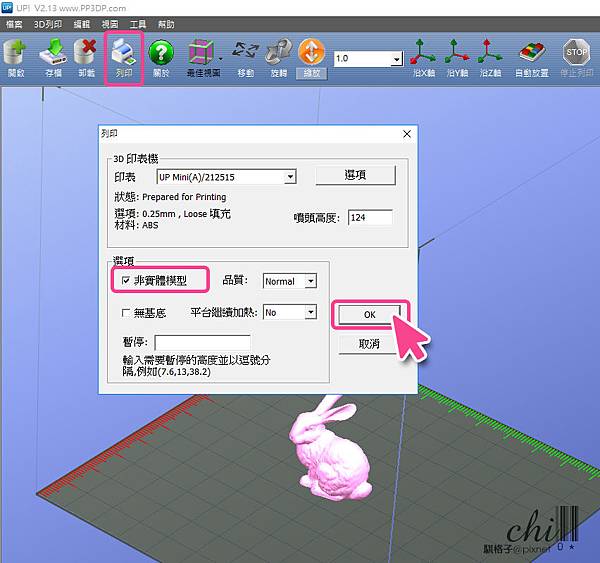Viewport: 600px width, 563px height.
Task: Open the 工具 (Tools) menu
Action: 138,24
